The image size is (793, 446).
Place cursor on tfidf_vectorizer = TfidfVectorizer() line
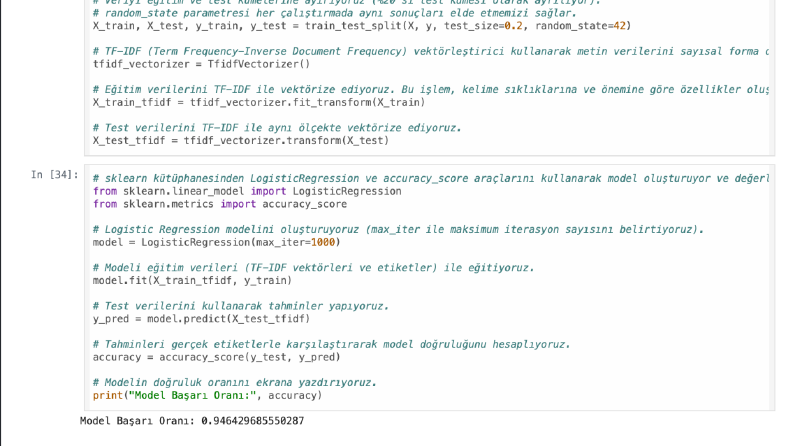[201, 64]
